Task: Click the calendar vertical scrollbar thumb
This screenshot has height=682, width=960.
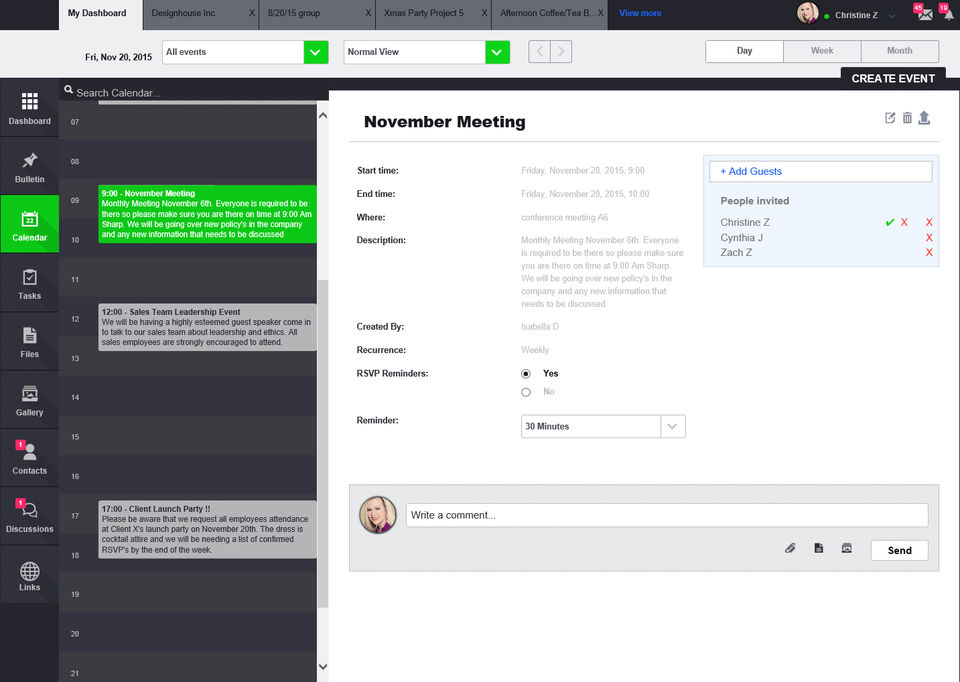Action: pos(323,444)
